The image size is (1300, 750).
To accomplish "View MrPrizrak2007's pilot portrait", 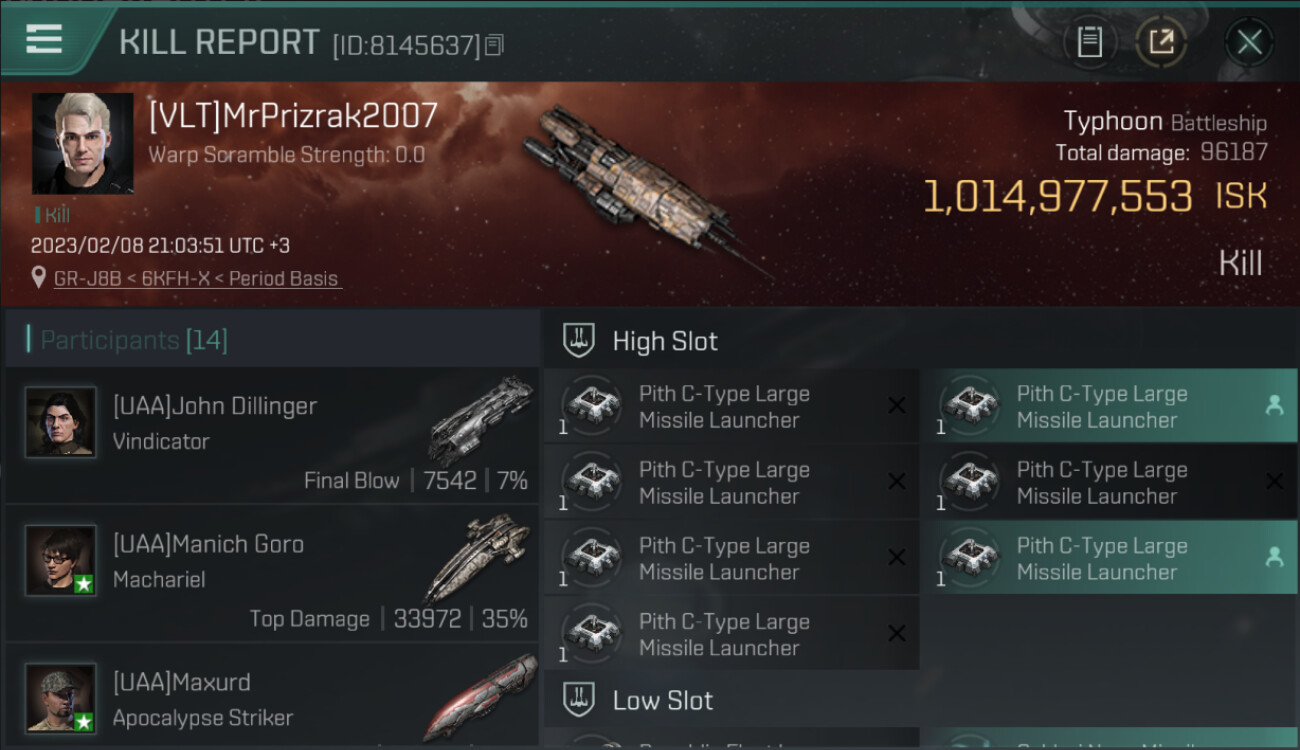I will click(x=83, y=144).
